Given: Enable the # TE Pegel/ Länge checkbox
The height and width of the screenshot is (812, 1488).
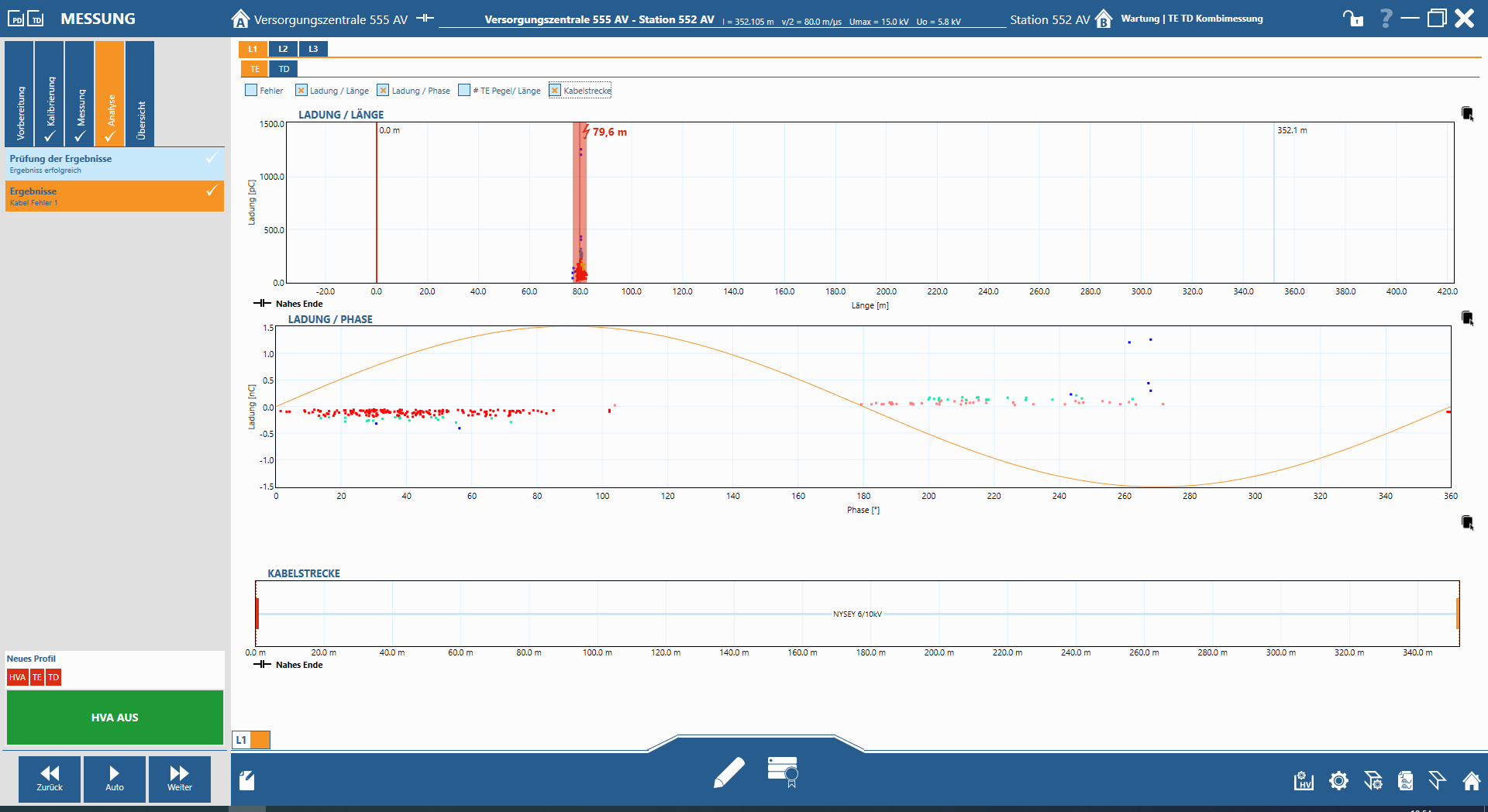Looking at the screenshot, I should click(464, 91).
